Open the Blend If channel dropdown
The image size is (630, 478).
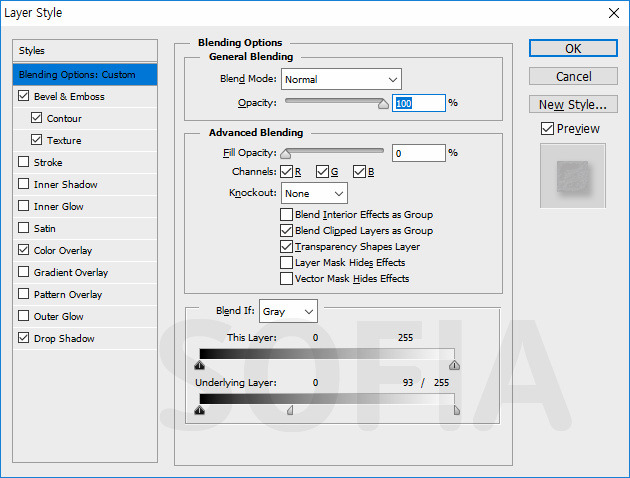pos(288,311)
